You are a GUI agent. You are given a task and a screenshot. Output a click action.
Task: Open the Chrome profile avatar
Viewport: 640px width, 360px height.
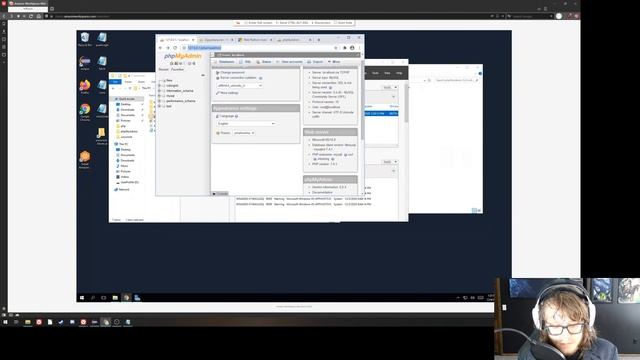pos(352,48)
